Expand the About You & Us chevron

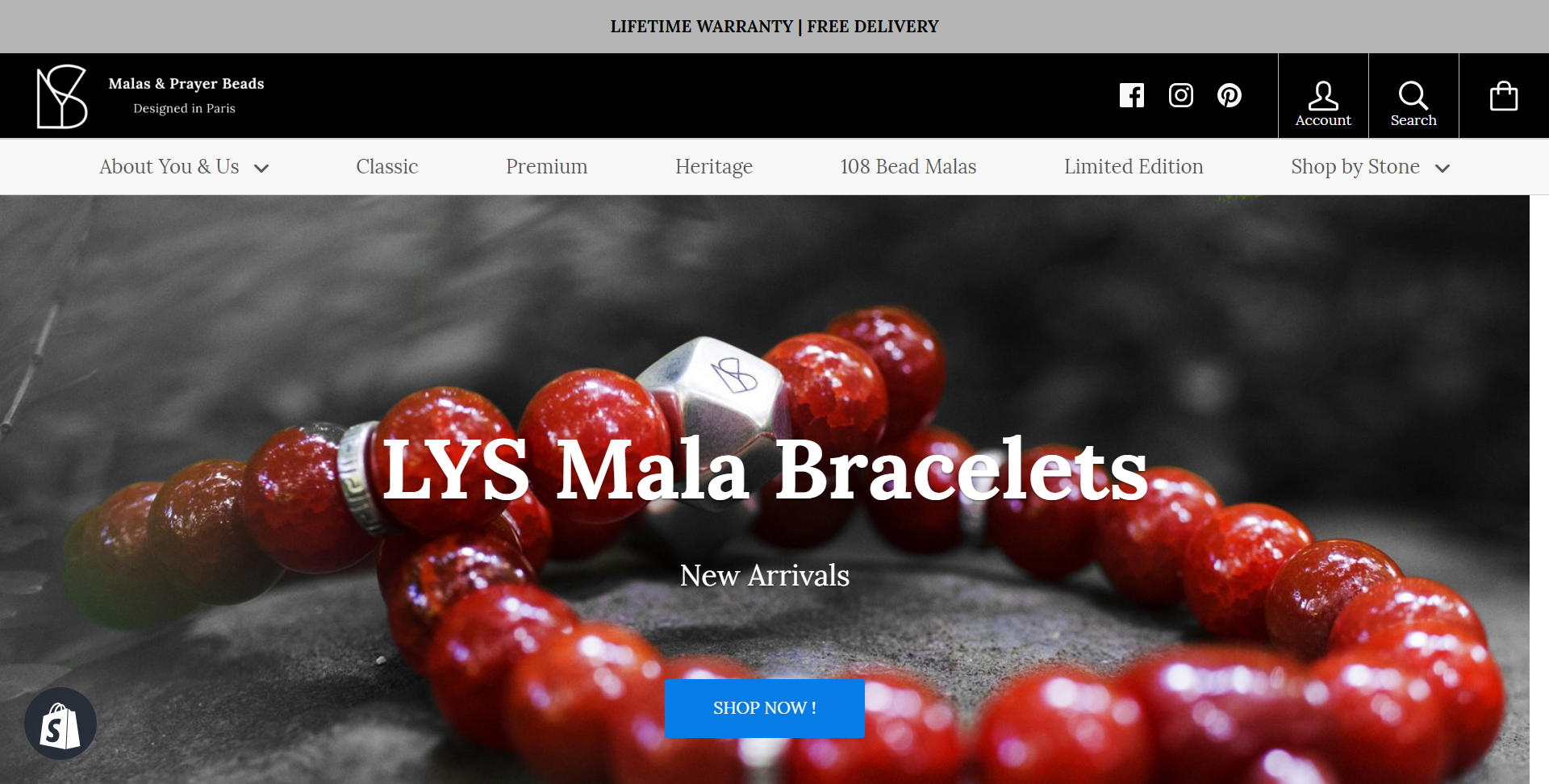pyautogui.click(x=261, y=168)
